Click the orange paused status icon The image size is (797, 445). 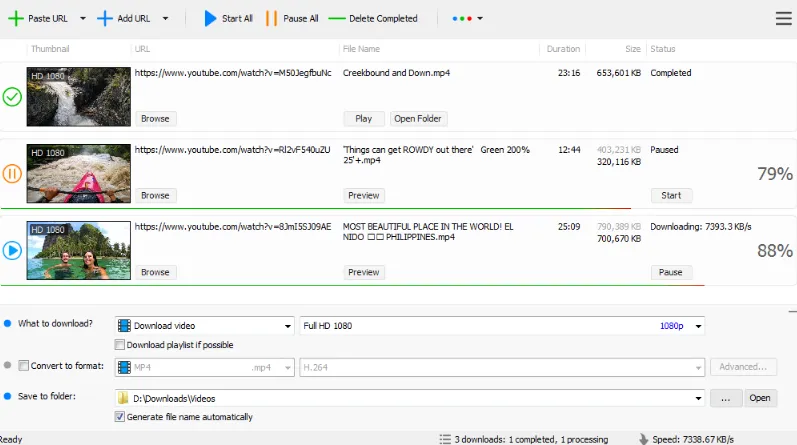click(12, 173)
